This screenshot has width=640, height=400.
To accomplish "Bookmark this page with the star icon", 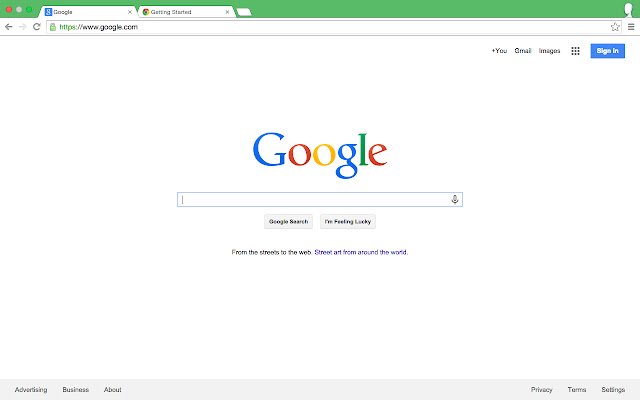I will 615,27.
